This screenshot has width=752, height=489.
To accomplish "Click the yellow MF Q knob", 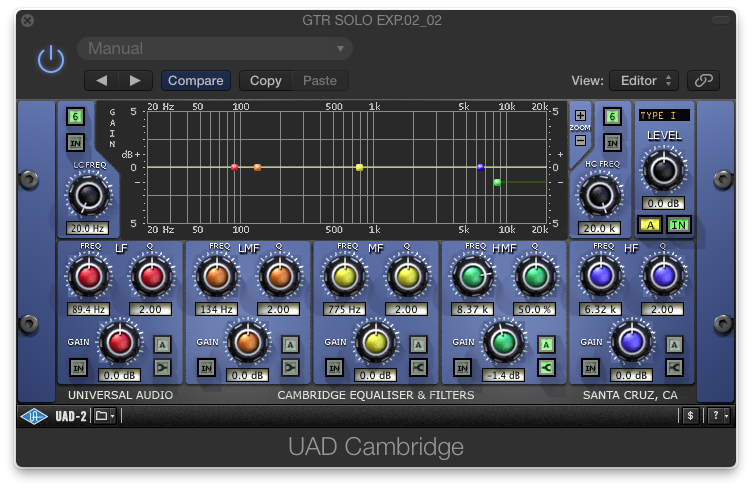I will (408, 277).
